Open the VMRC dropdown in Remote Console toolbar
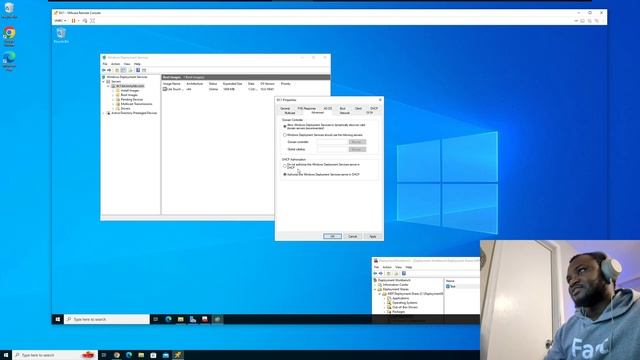 coord(60,20)
